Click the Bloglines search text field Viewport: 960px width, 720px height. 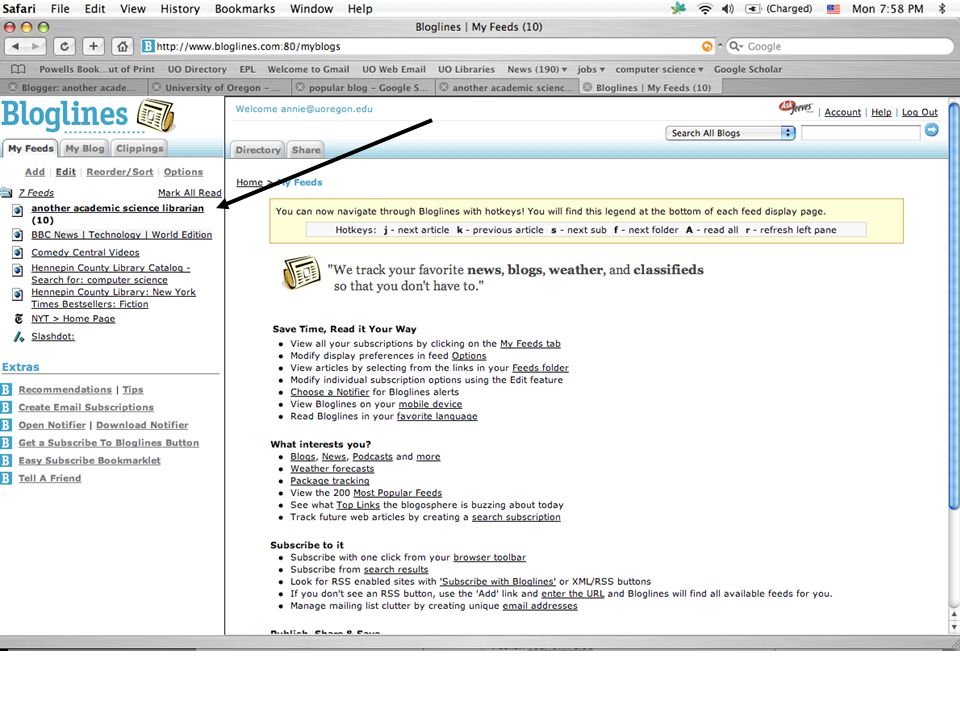point(860,132)
